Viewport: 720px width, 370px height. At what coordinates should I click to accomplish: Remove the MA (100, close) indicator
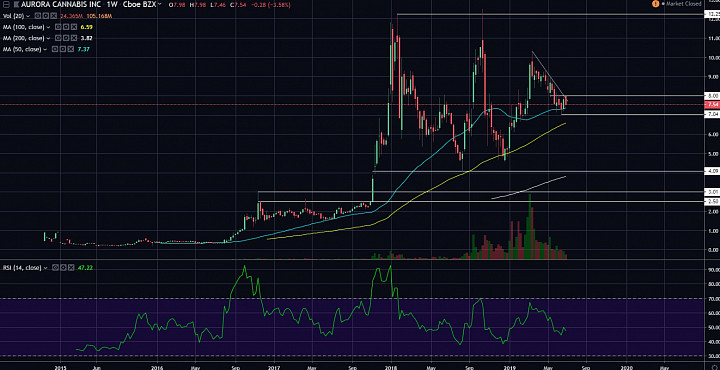click(x=74, y=27)
